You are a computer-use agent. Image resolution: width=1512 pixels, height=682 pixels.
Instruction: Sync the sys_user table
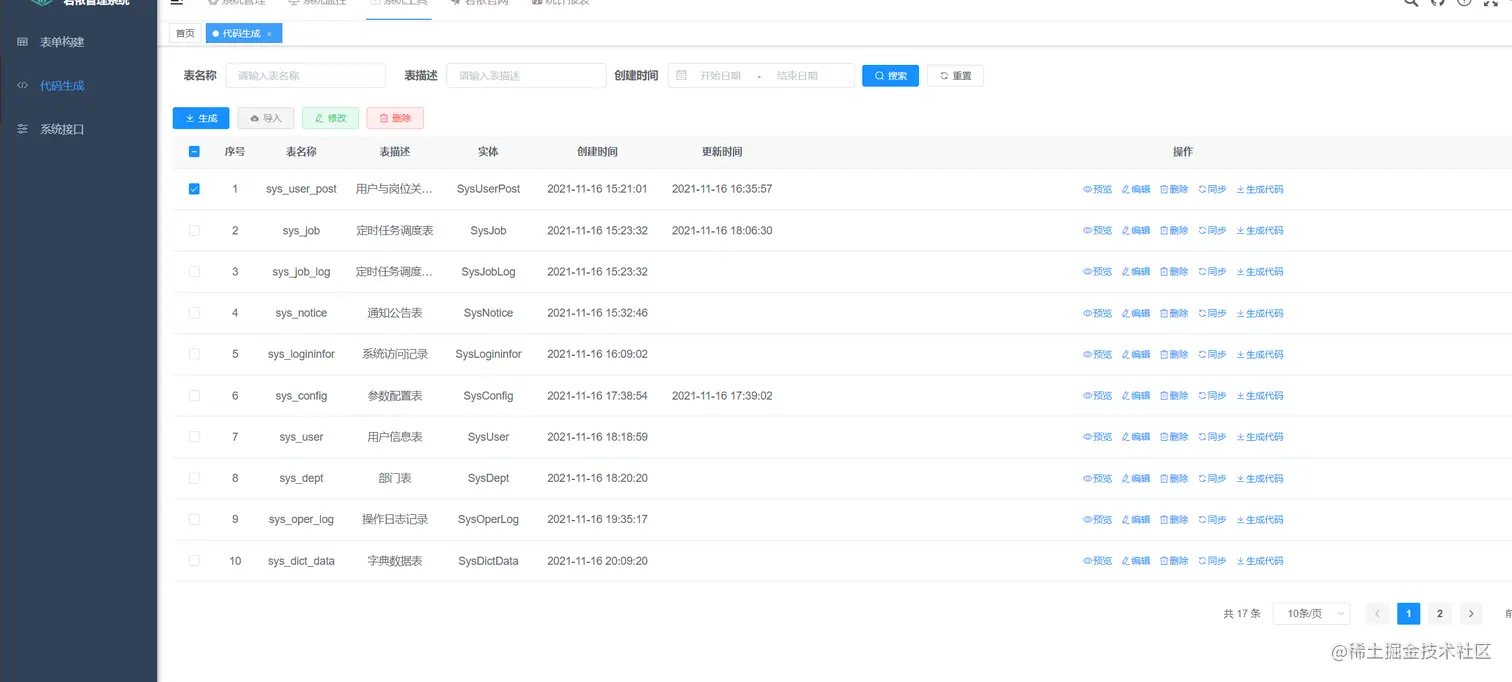click(x=1212, y=437)
